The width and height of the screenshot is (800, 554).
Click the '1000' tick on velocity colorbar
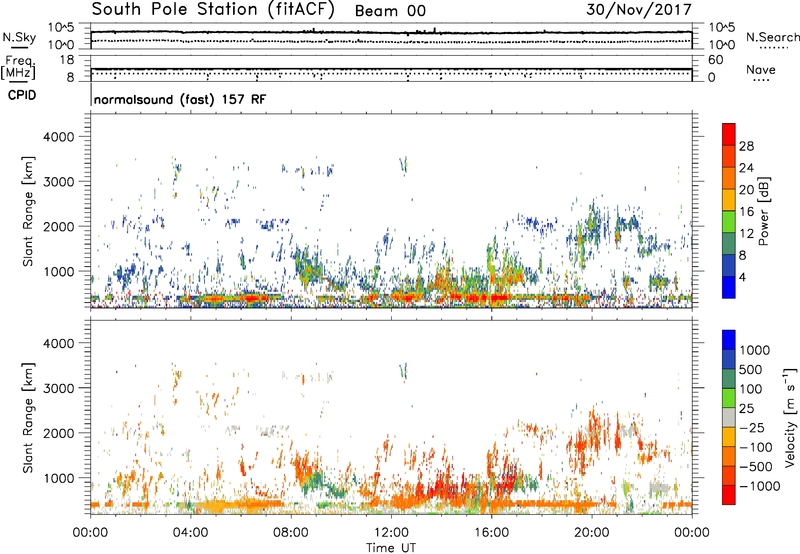(x=754, y=350)
